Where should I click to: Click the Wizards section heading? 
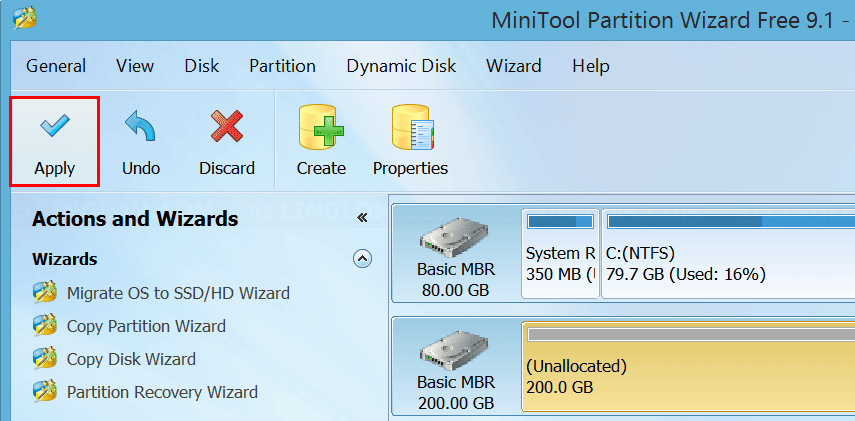65,258
